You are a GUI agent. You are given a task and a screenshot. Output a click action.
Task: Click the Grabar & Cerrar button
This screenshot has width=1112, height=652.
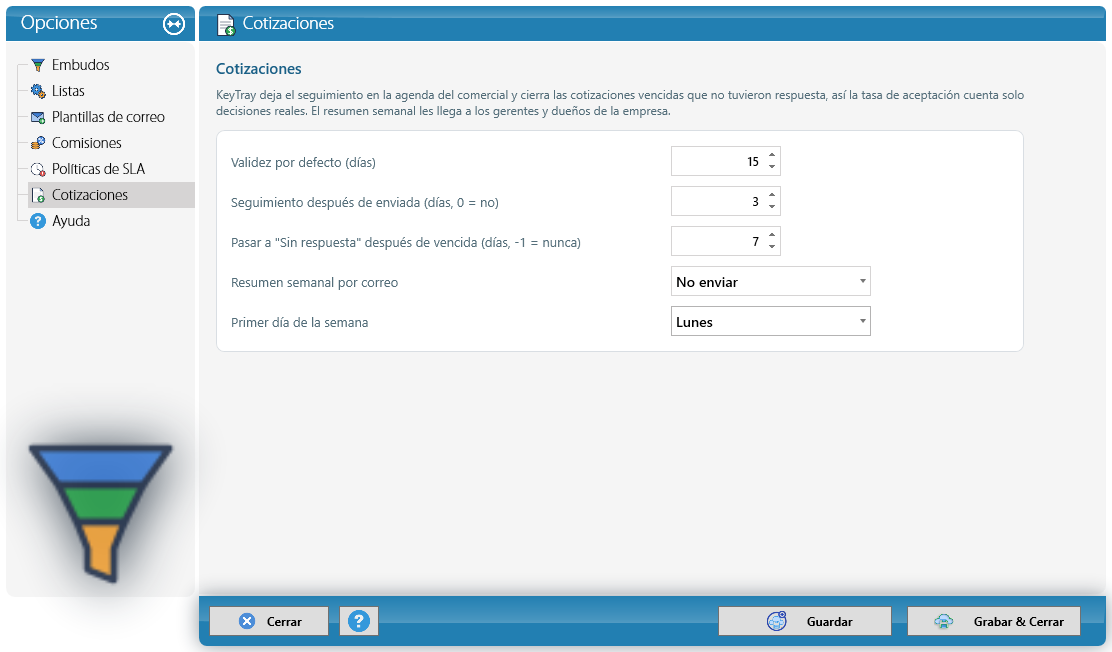tap(994, 621)
